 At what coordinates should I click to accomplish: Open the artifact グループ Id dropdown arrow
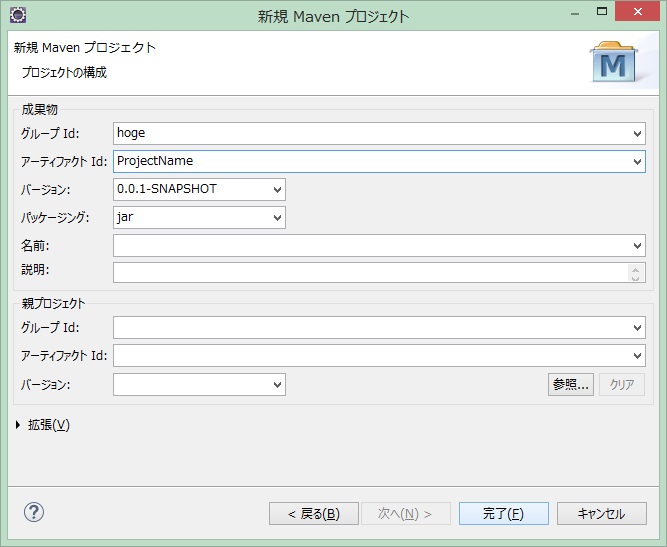[637, 134]
